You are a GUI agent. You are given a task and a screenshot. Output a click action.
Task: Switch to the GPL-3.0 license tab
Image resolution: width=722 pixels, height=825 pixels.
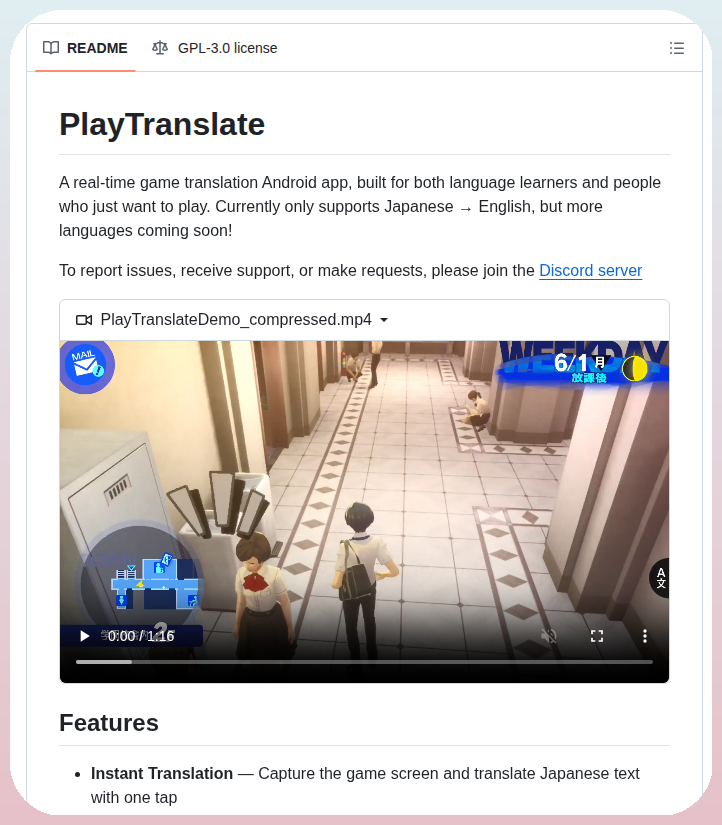tap(215, 48)
